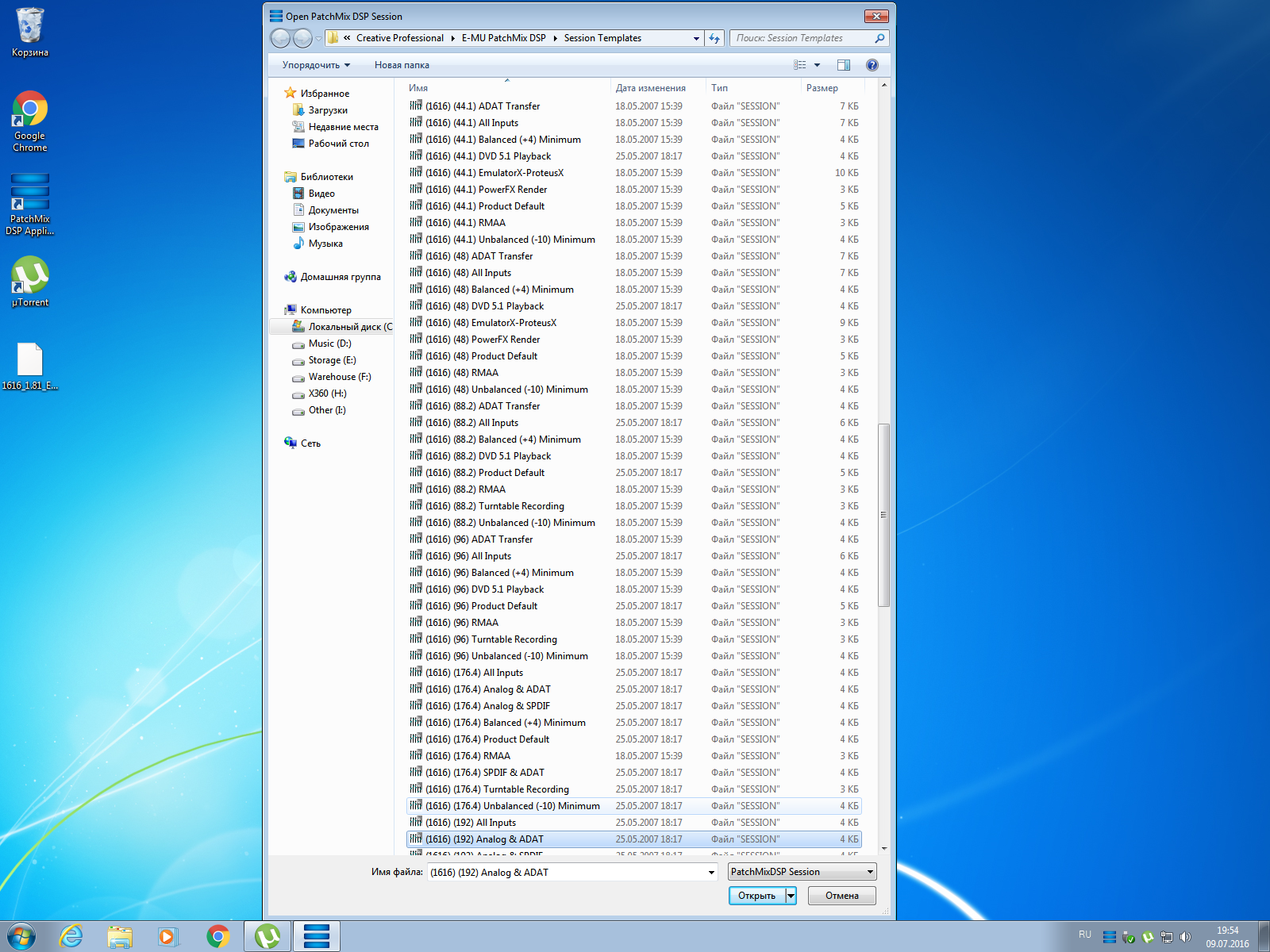Open the Recycle Bin (Корзина) desktop icon
Screen dimensions: 1270x952
click(x=30, y=33)
